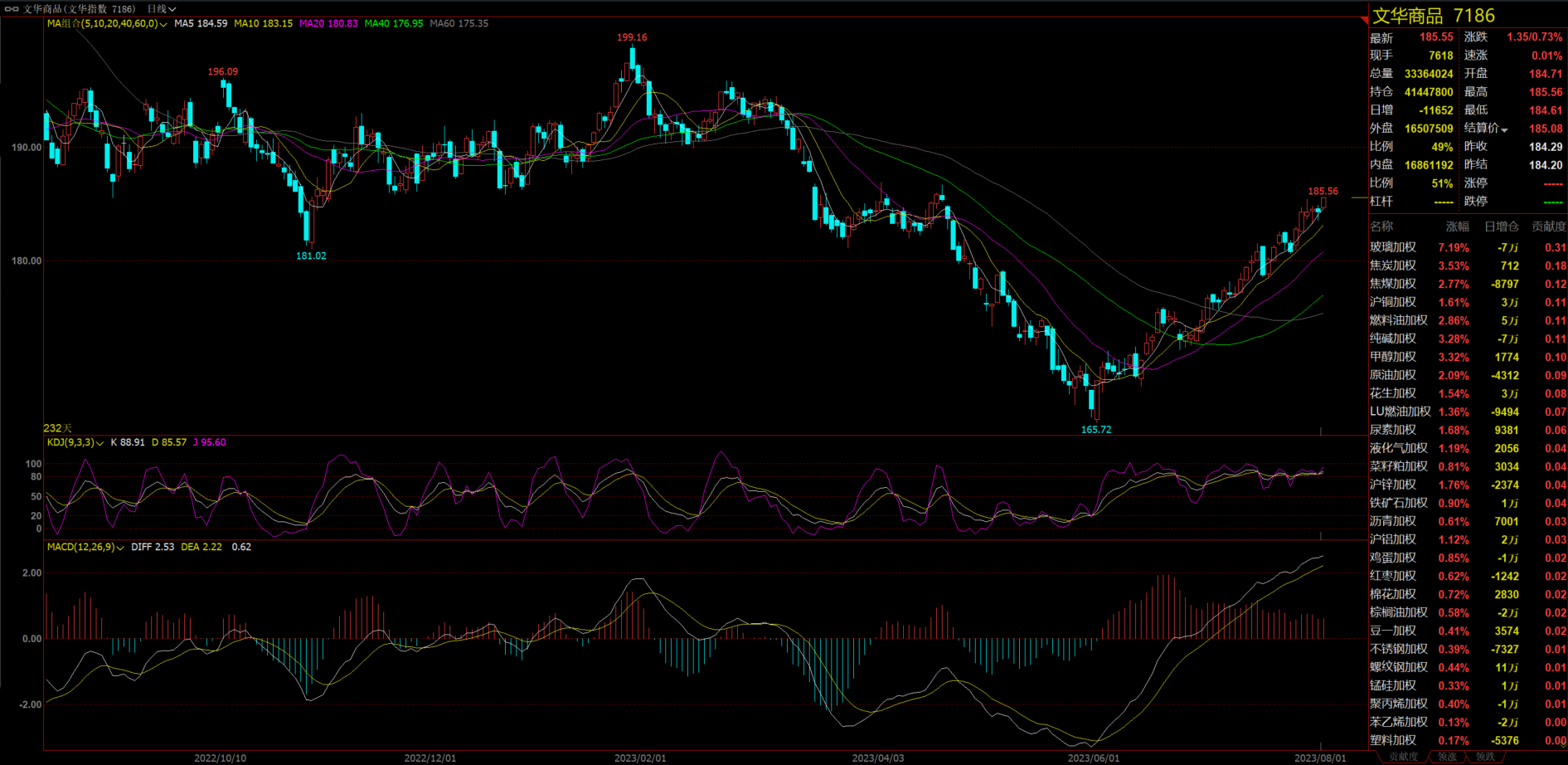Select the 塑料加权 row

pyautogui.click(x=1468, y=741)
